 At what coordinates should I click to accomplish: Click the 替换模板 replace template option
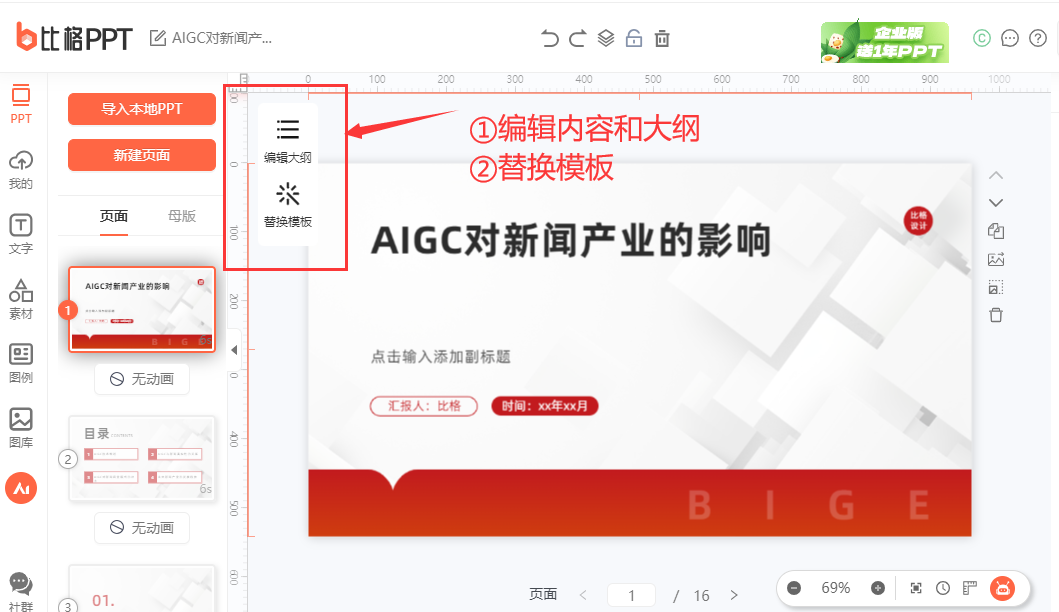pyautogui.click(x=287, y=207)
